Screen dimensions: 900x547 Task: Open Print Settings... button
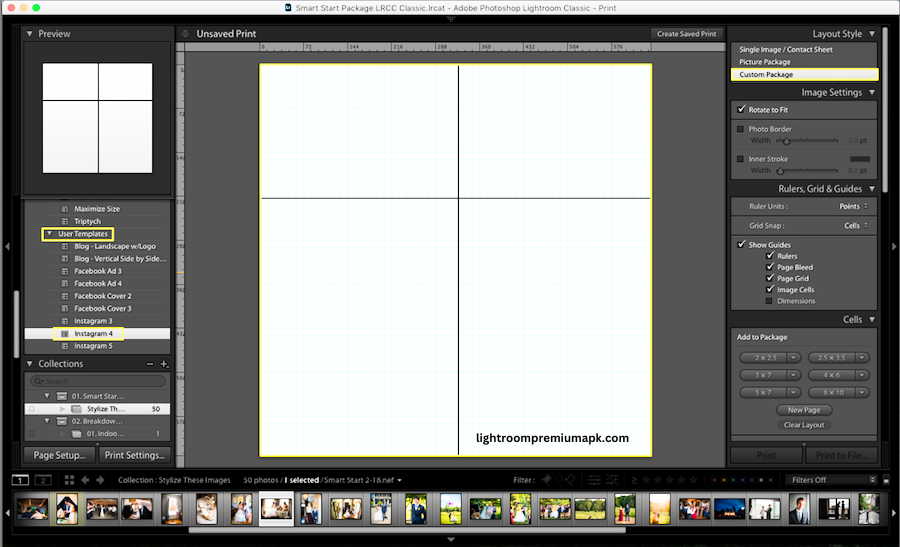point(135,455)
